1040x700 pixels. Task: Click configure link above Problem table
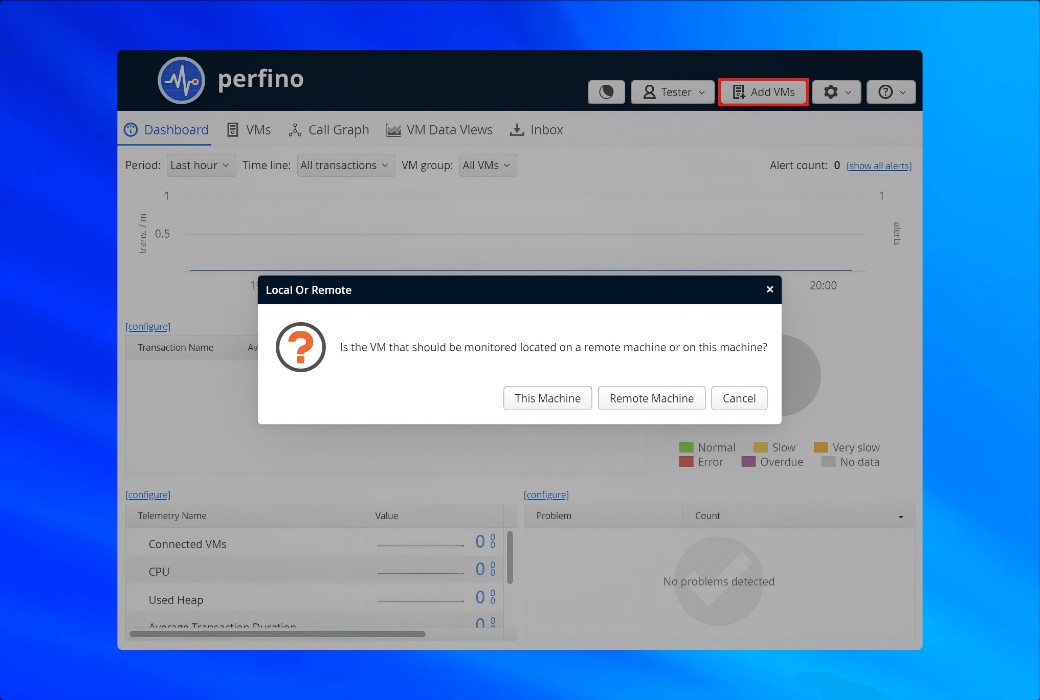pyautogui.click(x=546, y=495)
